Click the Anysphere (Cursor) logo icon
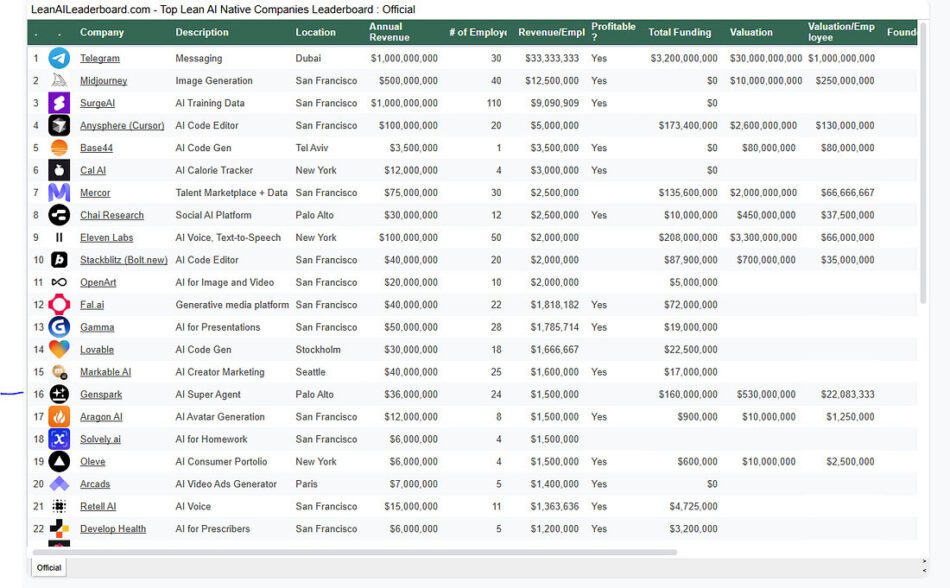The image size is (950, 588). [59, 125]
